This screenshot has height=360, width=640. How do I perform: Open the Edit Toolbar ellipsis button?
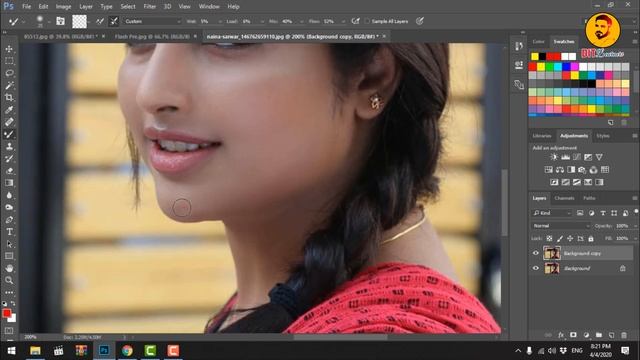pyautogui.click(x=9, y=293)
